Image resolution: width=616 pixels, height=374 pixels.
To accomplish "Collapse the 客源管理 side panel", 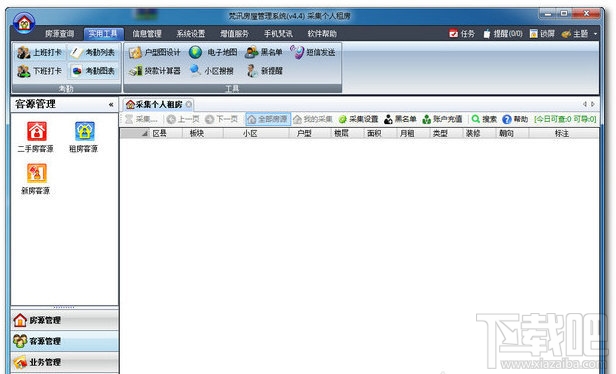I will (111, 104).
